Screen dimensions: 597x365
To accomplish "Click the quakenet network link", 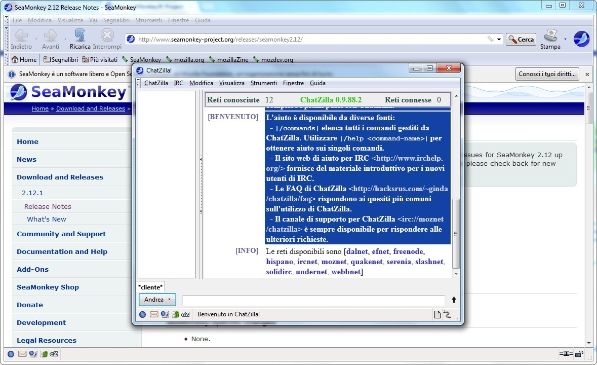I will (366, 262).
